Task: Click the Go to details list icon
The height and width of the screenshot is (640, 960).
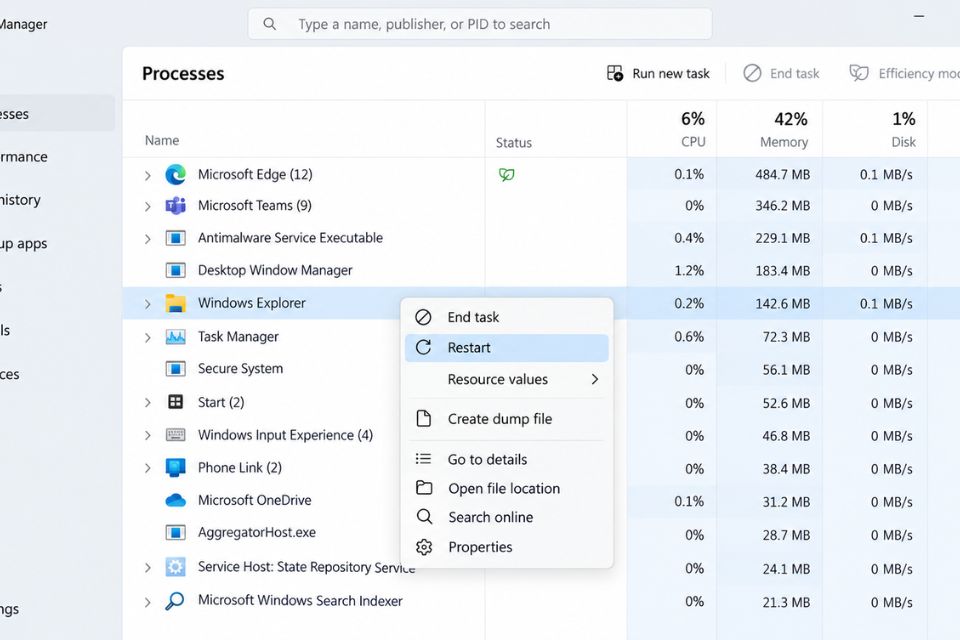Action: [423, 459]
